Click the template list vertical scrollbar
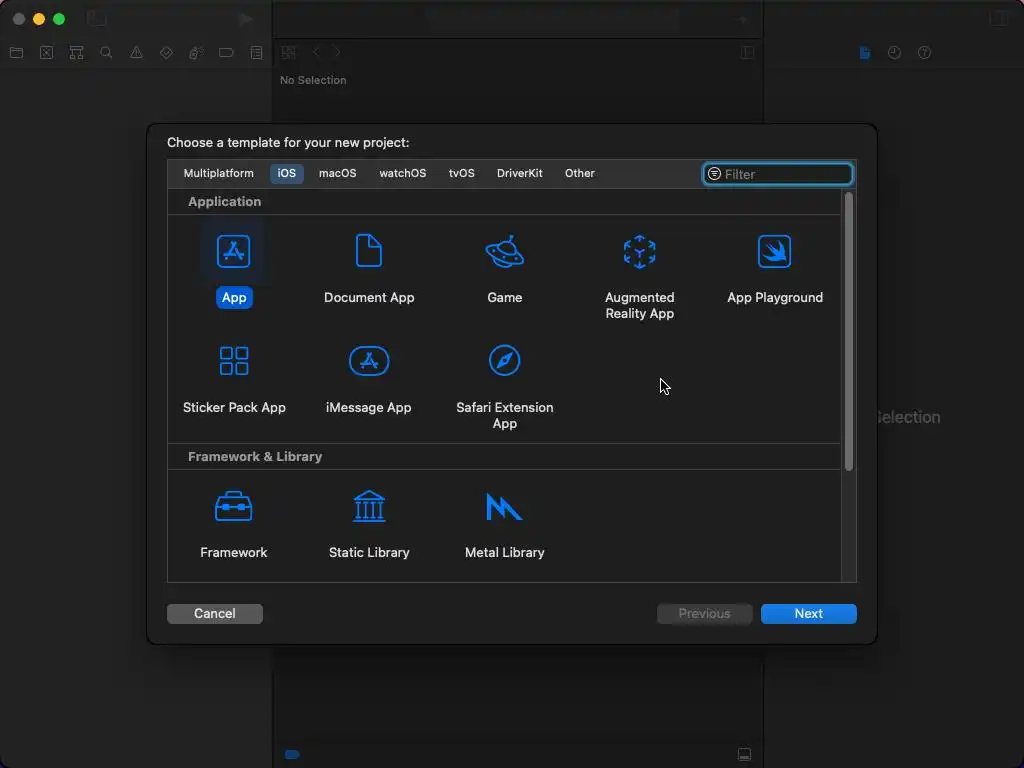Viewport: 1024px width, 768px height. tap(848, 331)
